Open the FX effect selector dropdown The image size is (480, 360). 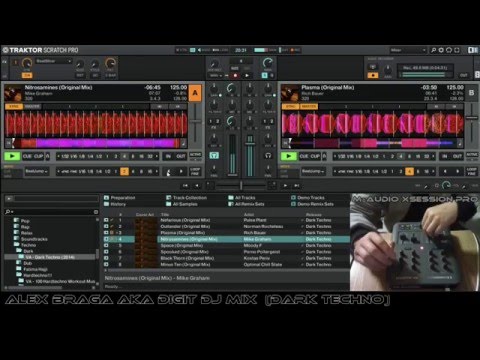click(x=53, y=61)
